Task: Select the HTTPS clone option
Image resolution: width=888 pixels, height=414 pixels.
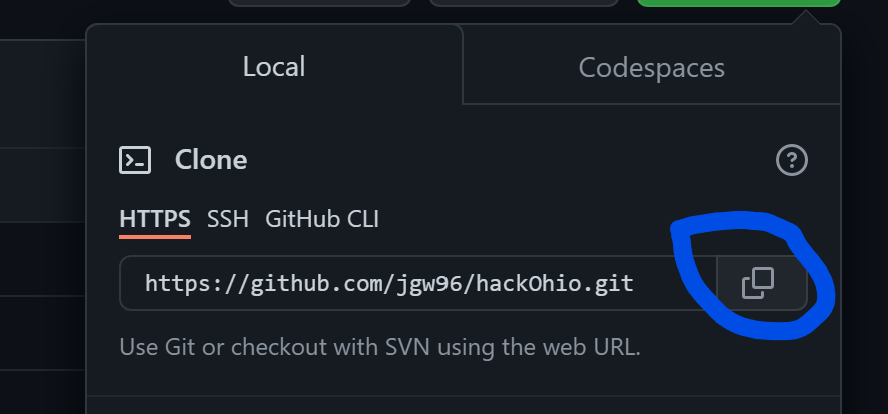Action: [x=155, y=219]
